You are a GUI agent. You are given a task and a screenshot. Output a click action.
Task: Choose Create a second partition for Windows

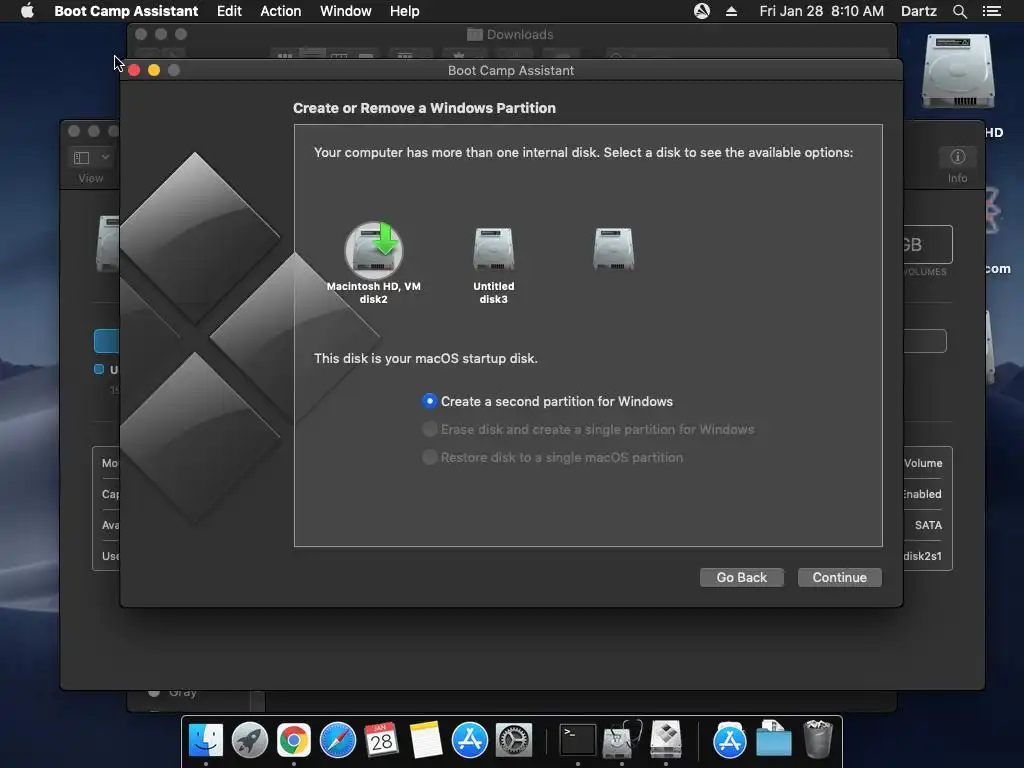point(429,401)
